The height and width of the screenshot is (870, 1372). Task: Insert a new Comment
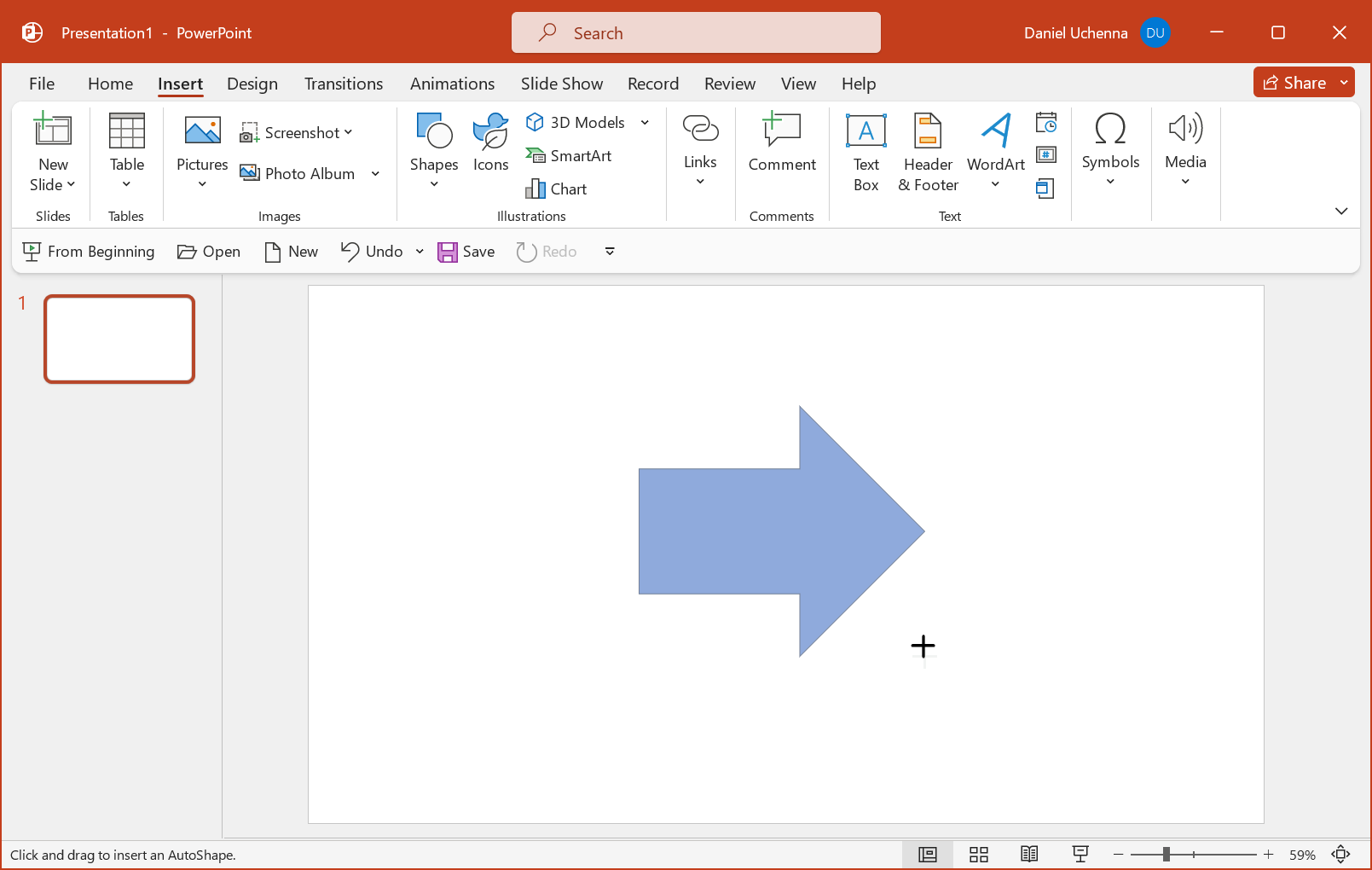coord(781,143)
